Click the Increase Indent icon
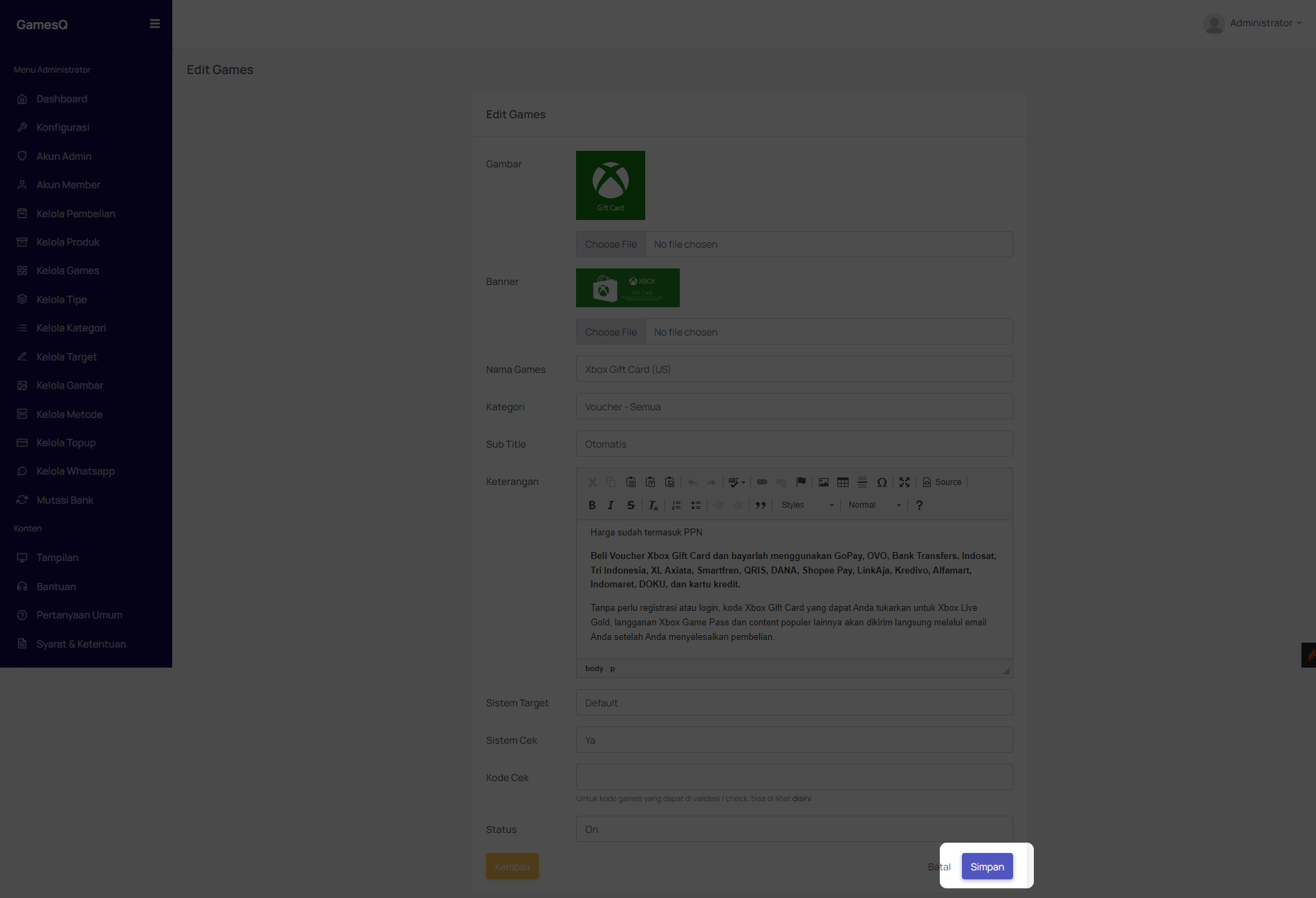This screenshot has height=898, width=1316. pos(738,505)
